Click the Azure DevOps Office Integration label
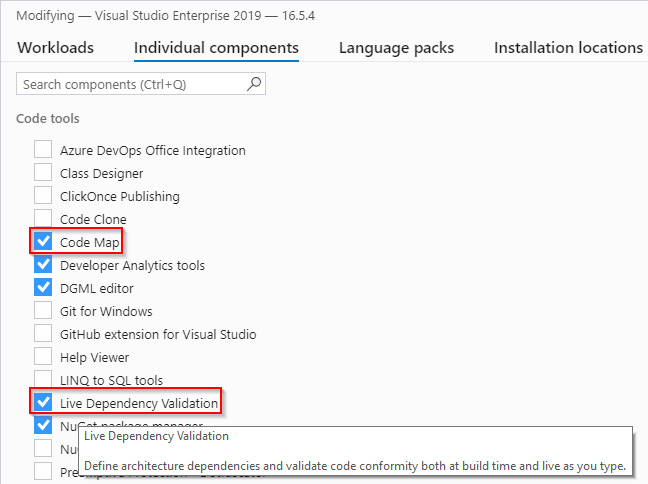This screenshot has width=648, height=484. pyautogui.click(x=152, y=150)
